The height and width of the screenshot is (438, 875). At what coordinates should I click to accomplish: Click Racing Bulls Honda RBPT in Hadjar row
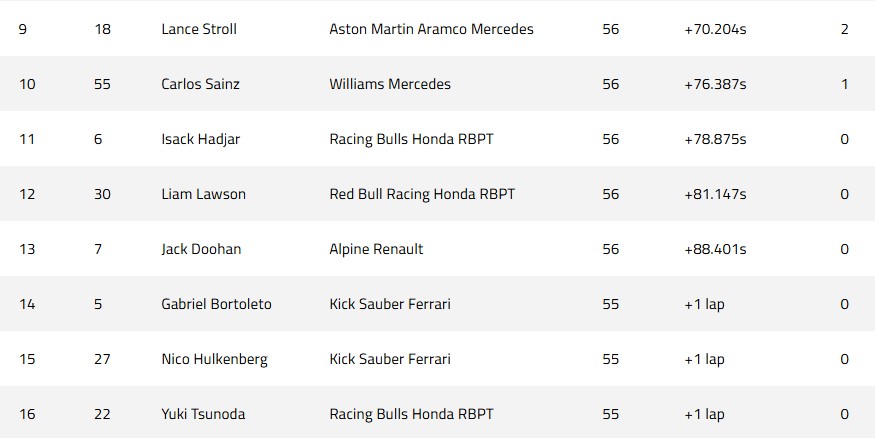[x=411, y=139]
